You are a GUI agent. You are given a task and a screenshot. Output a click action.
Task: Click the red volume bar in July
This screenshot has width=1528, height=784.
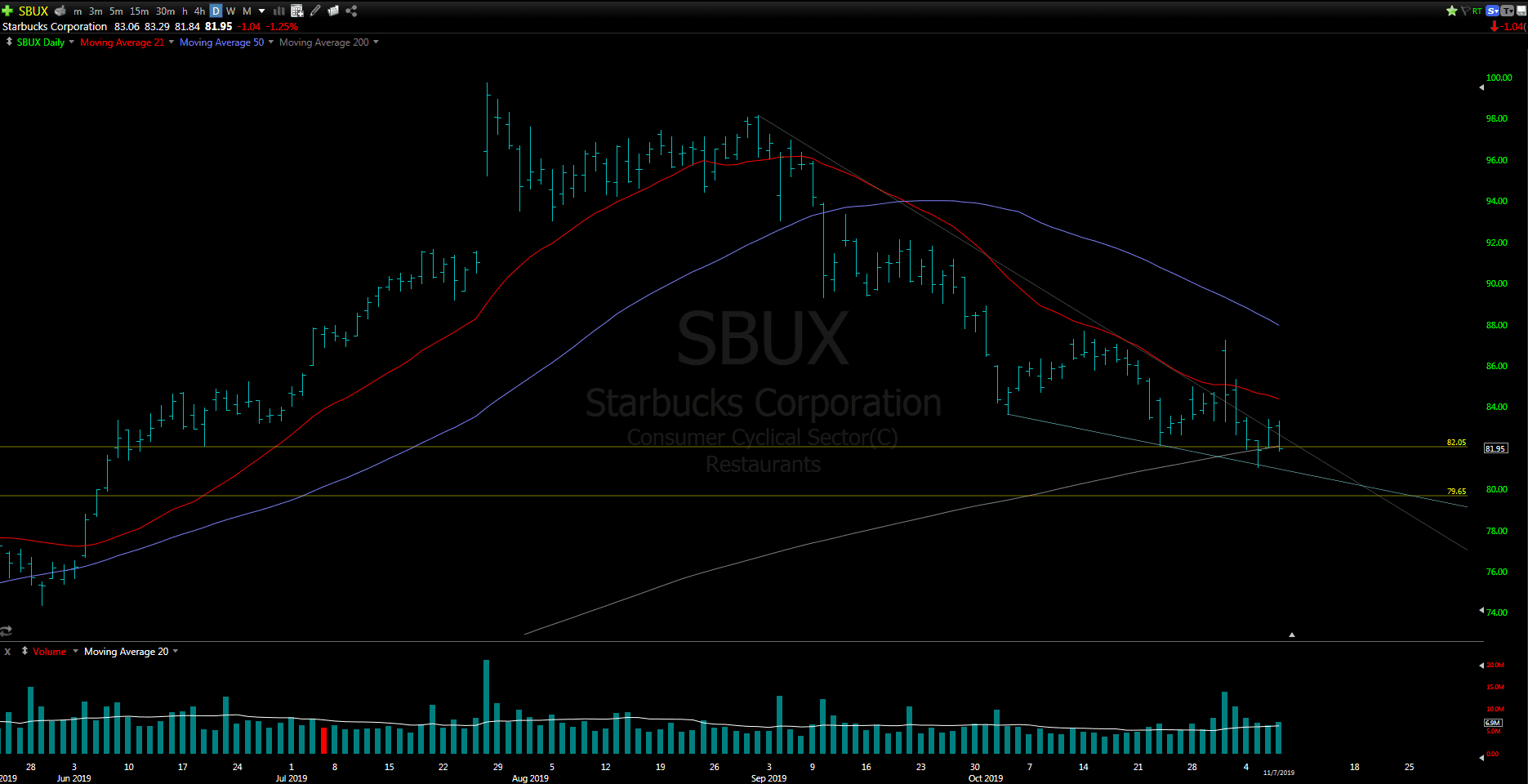point(323,740)
